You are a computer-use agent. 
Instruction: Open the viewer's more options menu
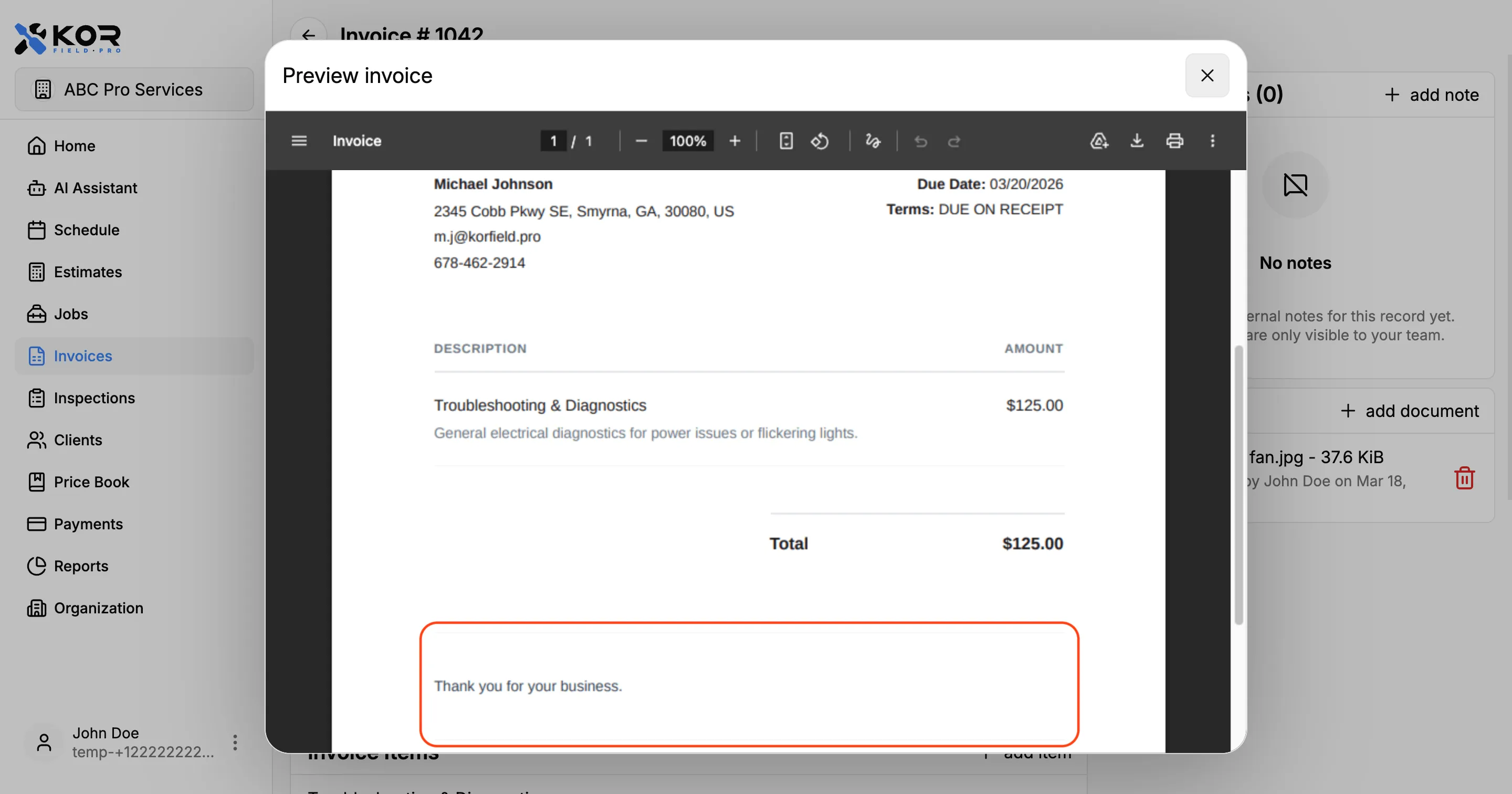(1212, 141)
